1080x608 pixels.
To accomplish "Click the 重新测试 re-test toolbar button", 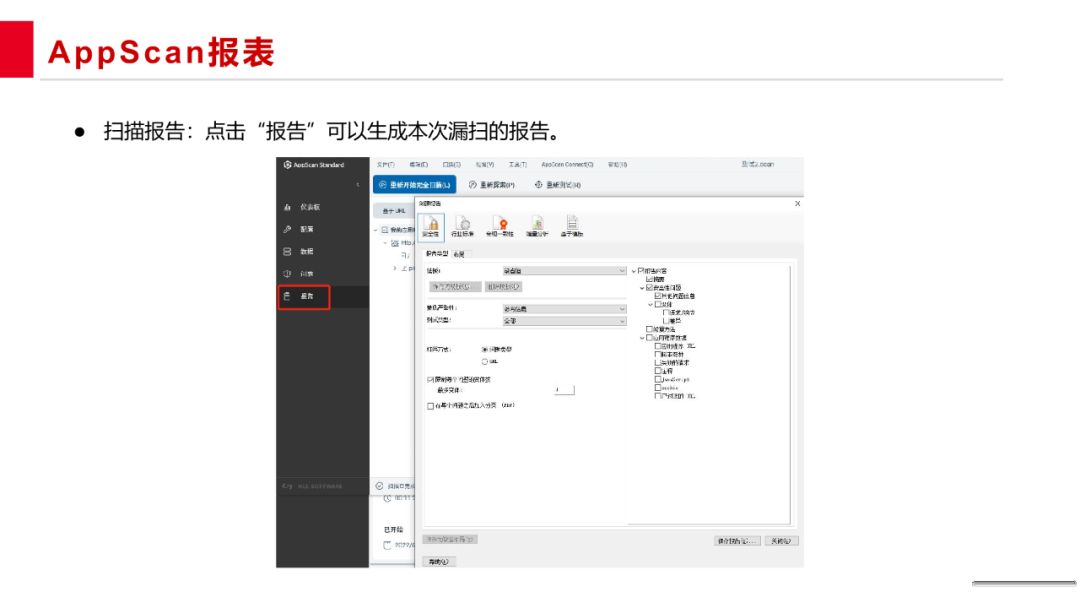I will pyautogui.click(x=558, y=185).
